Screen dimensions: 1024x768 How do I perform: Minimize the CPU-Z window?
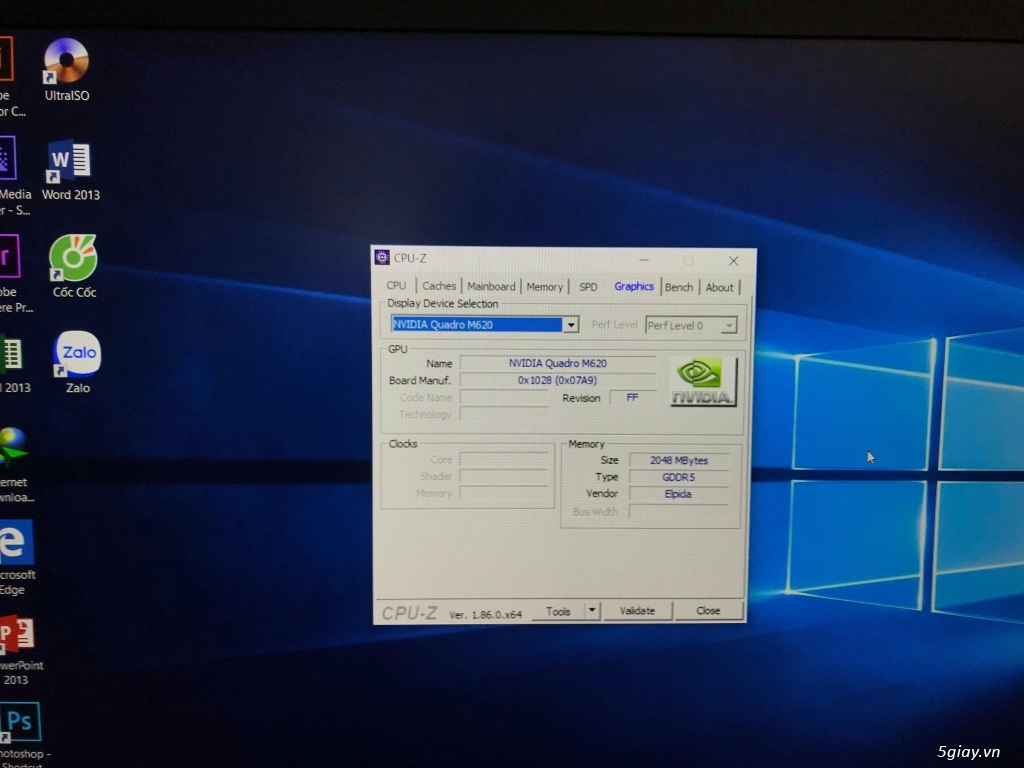coord(644,260)
